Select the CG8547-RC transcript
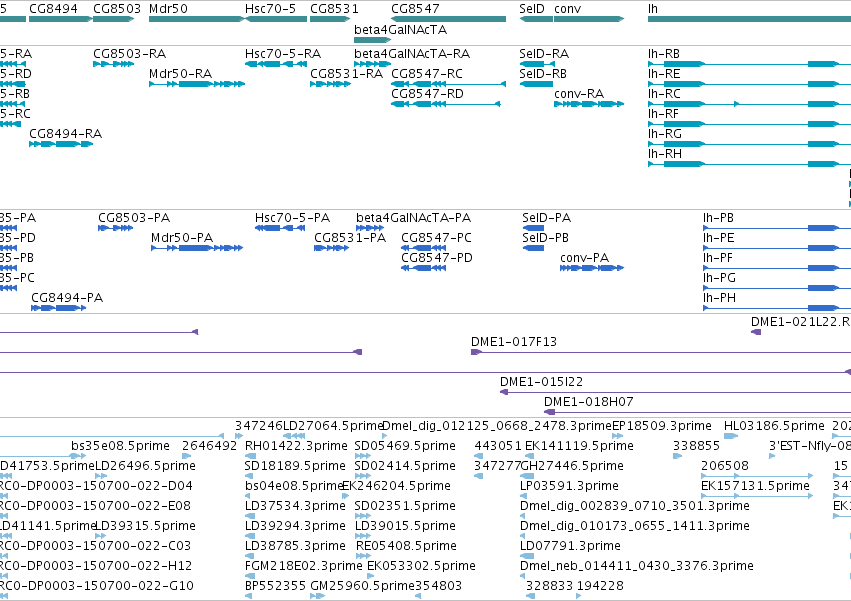This screenshot has height=601, width=851. pyautogui.click(x=448, y=84)
